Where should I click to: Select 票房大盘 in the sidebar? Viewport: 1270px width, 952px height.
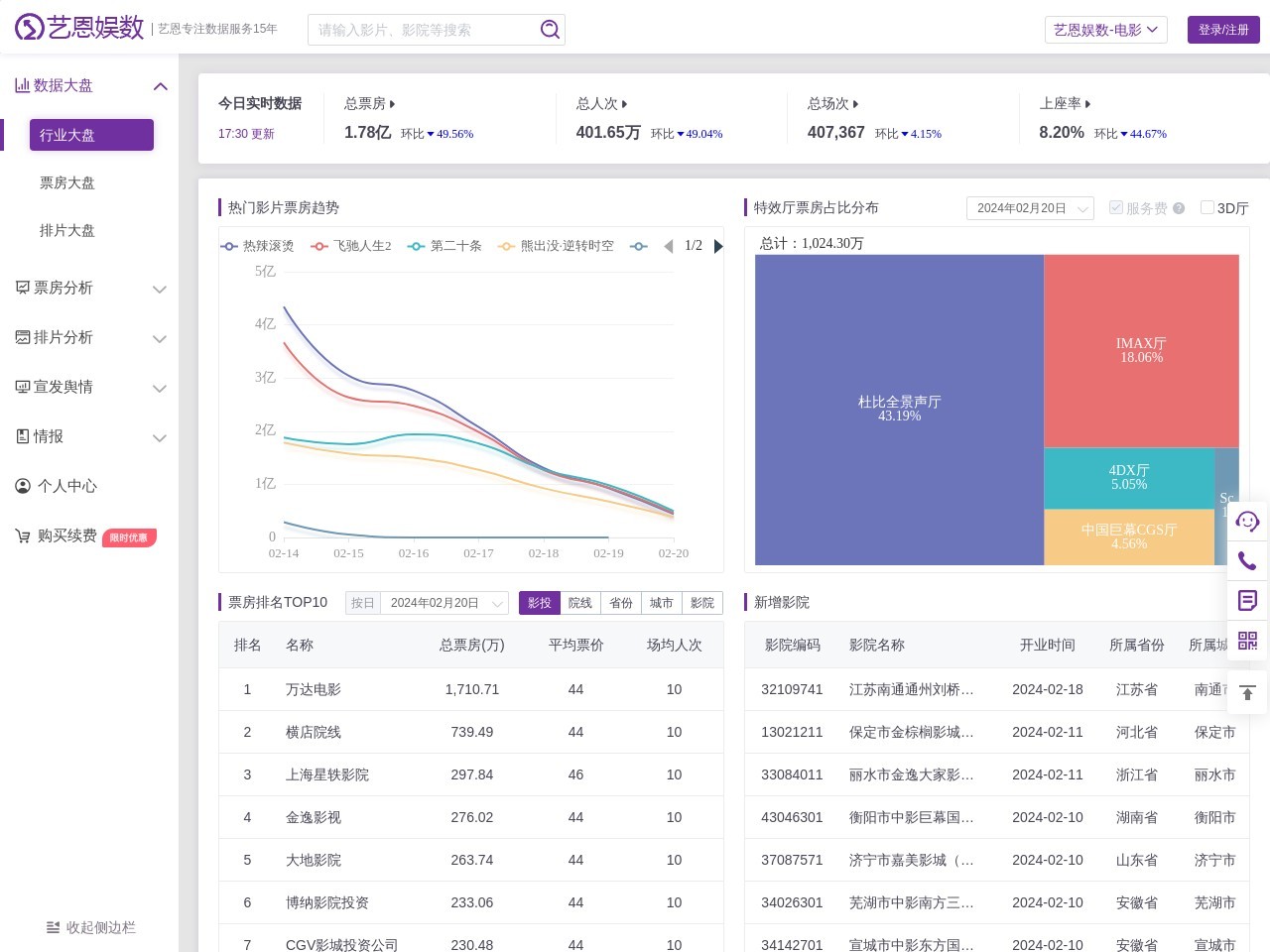67,183
